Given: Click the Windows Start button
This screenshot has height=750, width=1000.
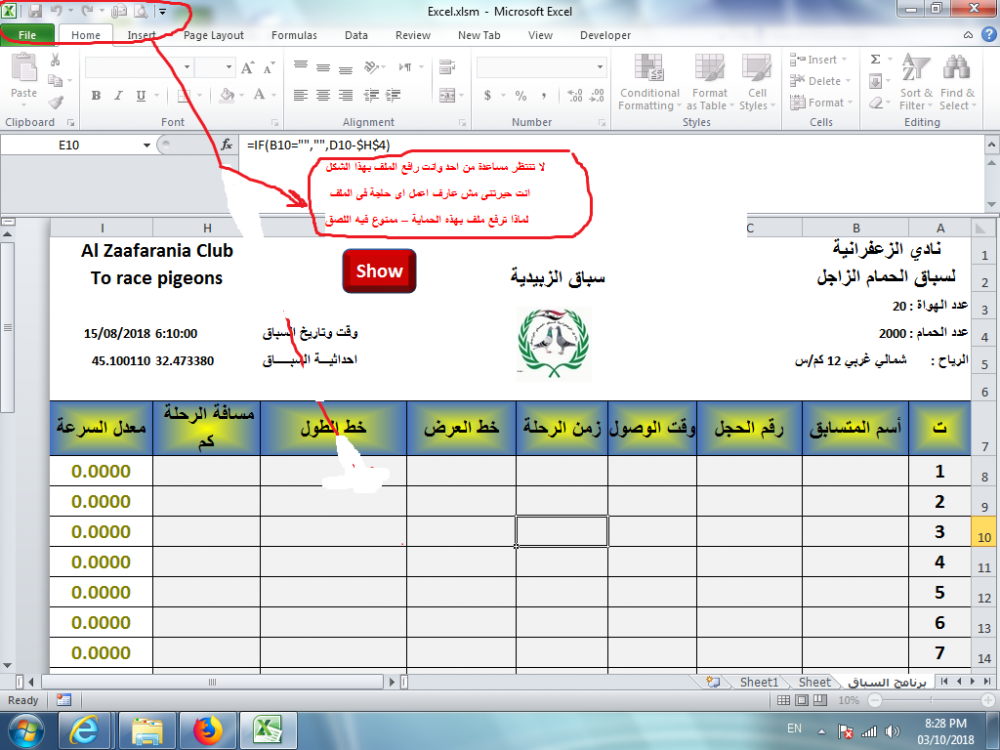Looking at the screenshot, I should (x=26, y=731).
